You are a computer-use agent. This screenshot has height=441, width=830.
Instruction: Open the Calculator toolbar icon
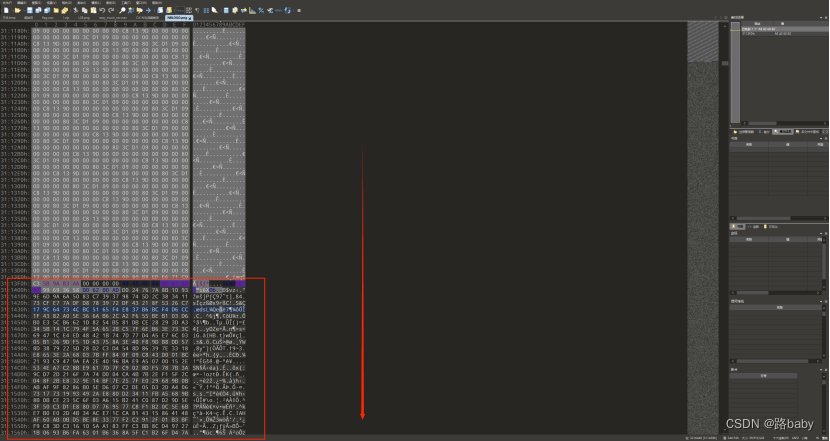(x=226, y=10)
